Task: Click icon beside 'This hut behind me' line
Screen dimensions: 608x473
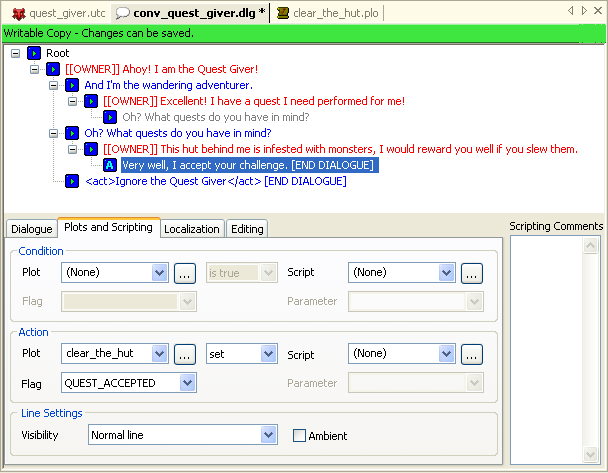Action: [91, 149]
